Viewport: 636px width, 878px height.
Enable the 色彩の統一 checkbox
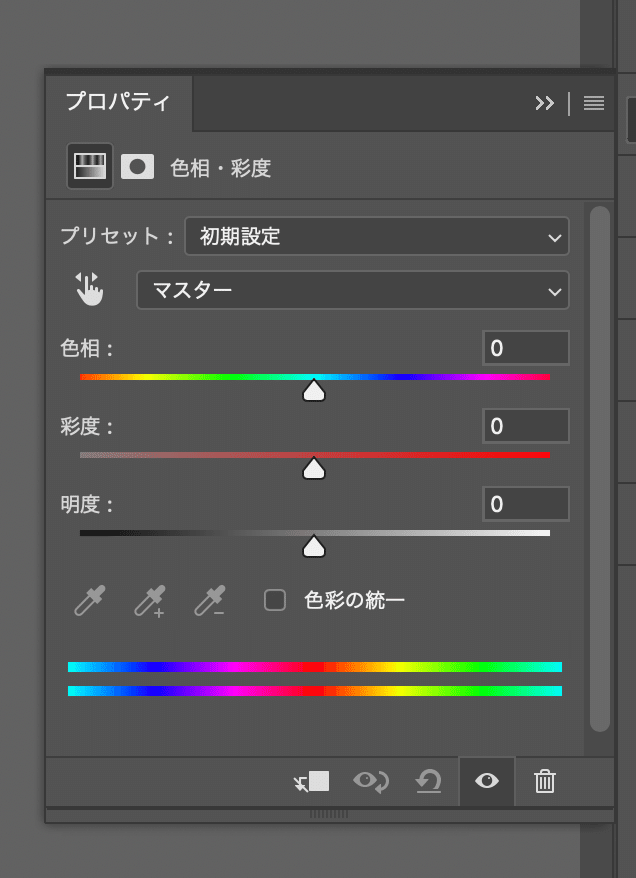pos(275,600)
